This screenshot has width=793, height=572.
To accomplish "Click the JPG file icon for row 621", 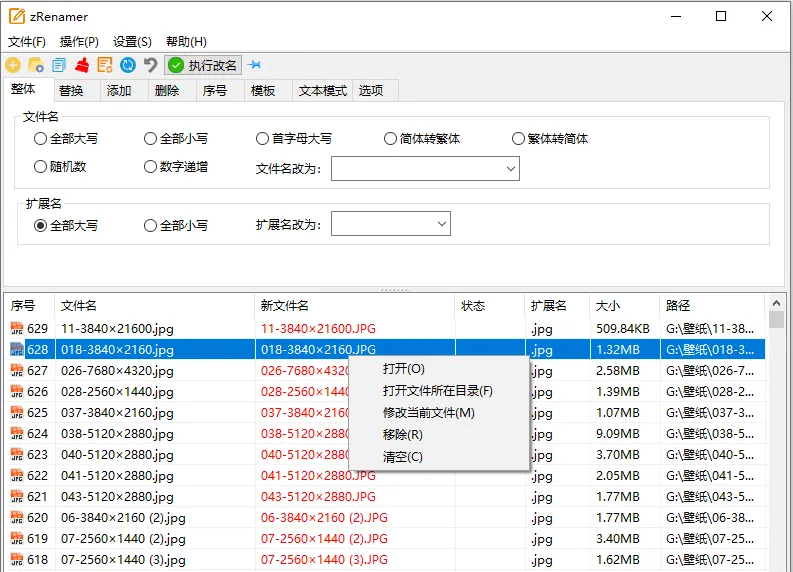I will [17, 497].
